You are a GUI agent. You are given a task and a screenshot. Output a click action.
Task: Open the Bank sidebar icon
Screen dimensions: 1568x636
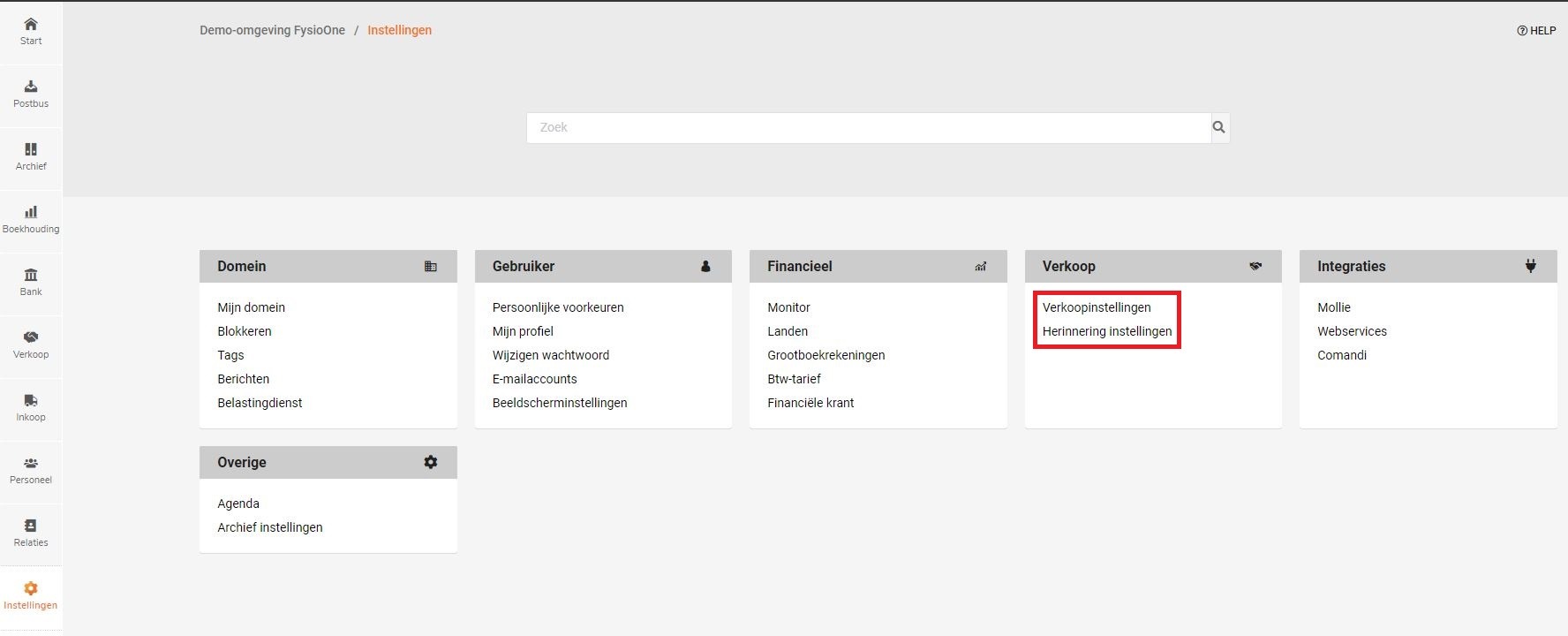point(31,275)
